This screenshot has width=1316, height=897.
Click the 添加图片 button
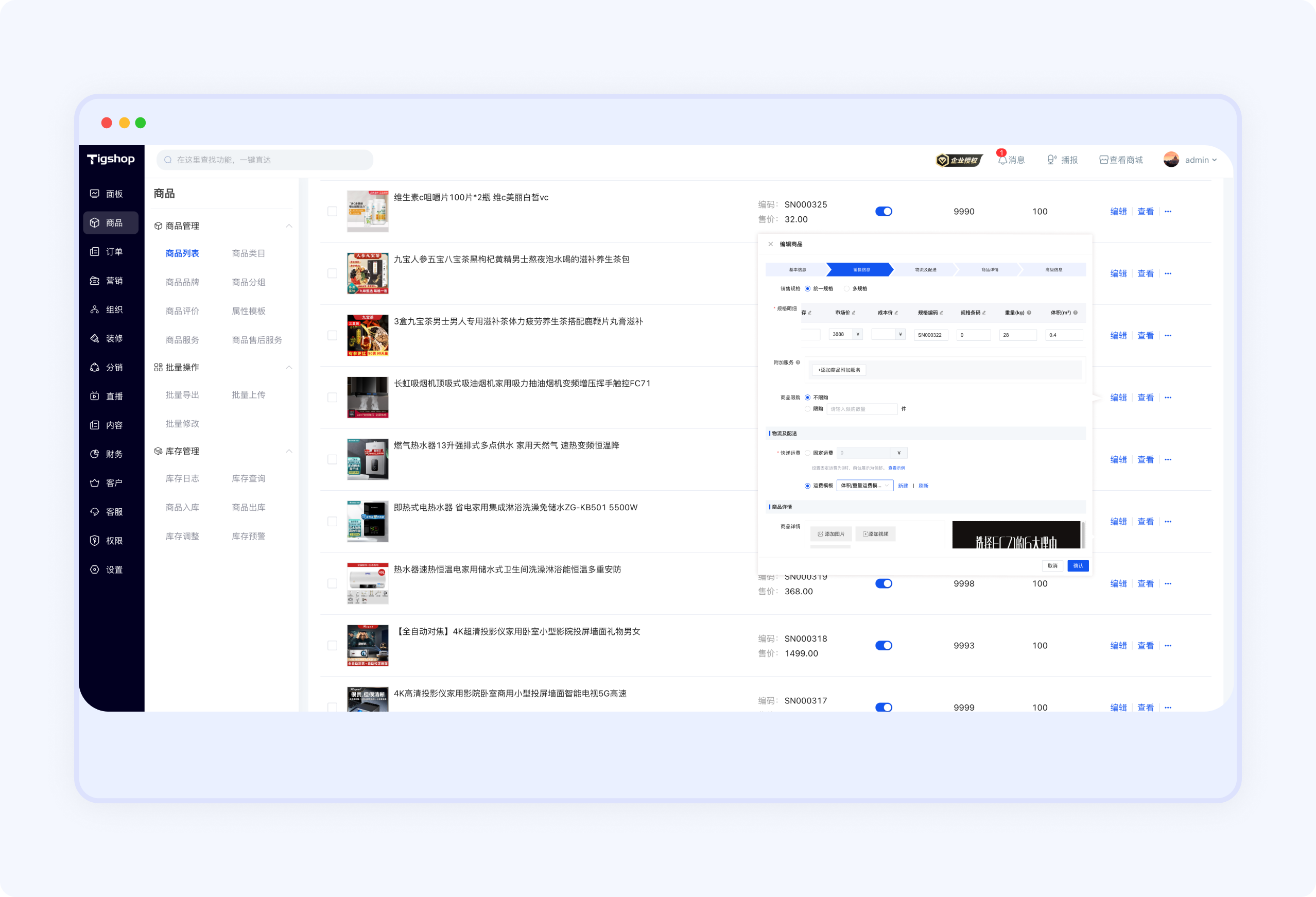coord(830,534)
